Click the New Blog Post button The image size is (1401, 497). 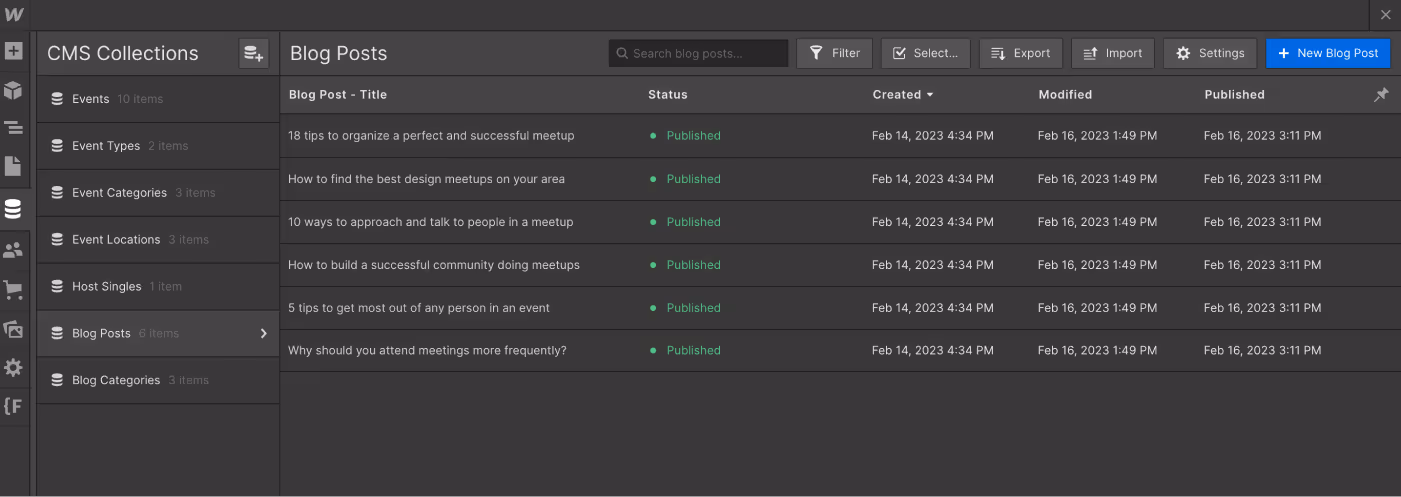click(x=1327, y=53)
